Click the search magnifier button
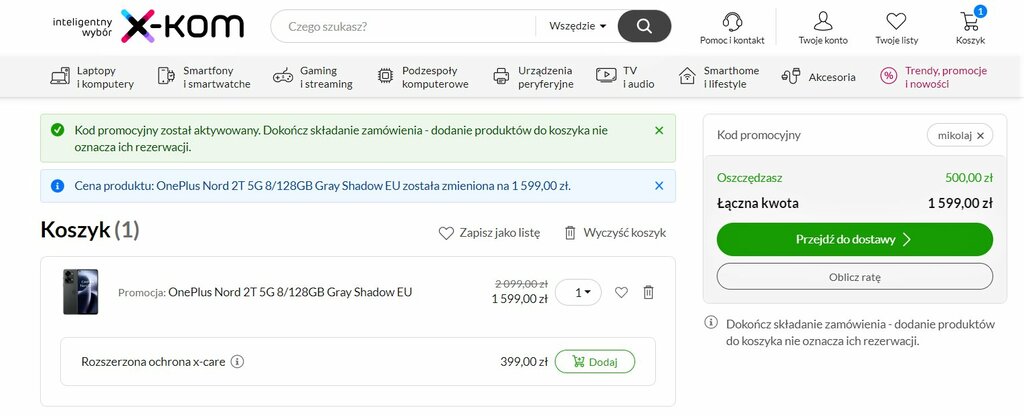 point(644,26)
